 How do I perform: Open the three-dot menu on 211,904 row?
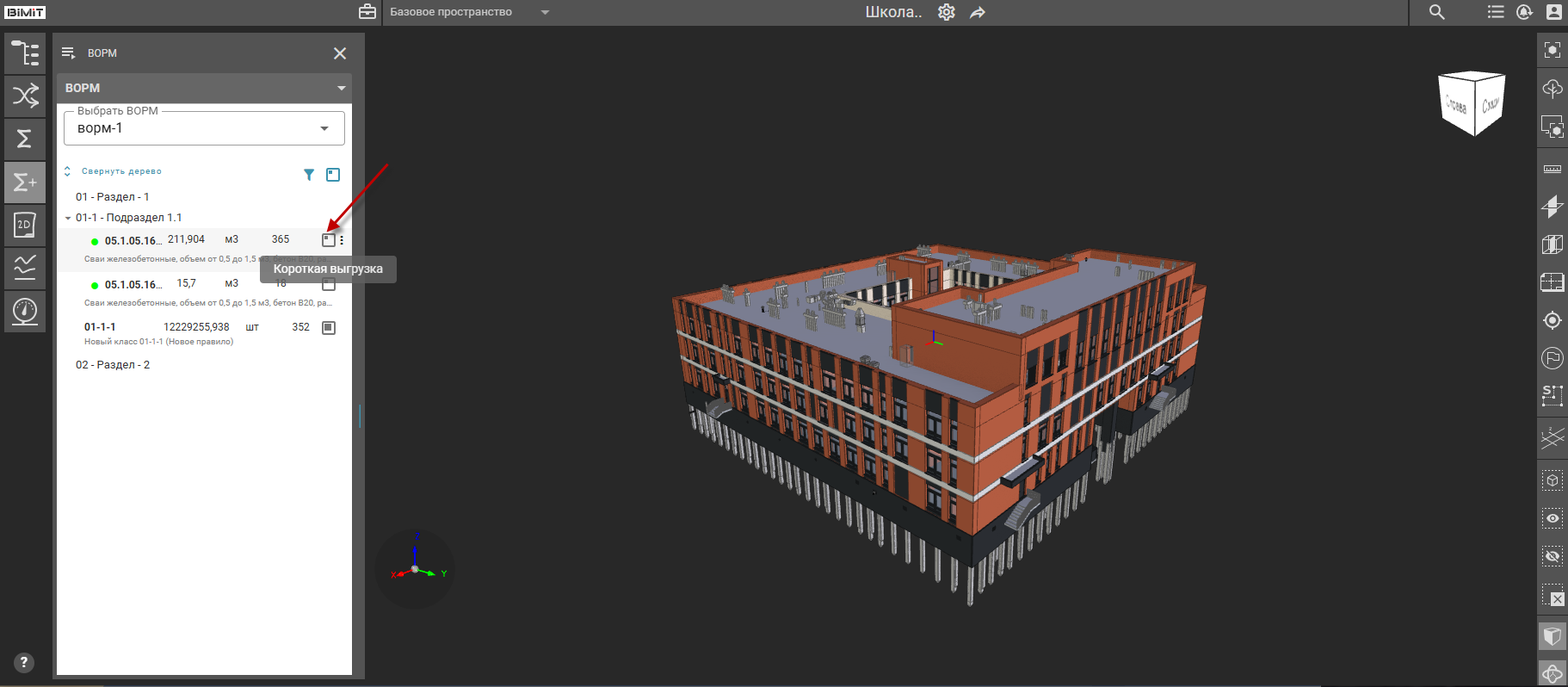pos(342,240)
